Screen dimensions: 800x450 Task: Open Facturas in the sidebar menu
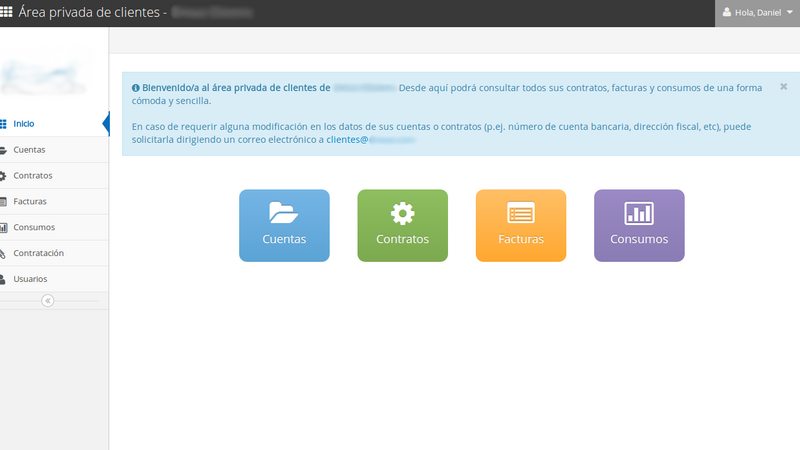coord(54,202)
